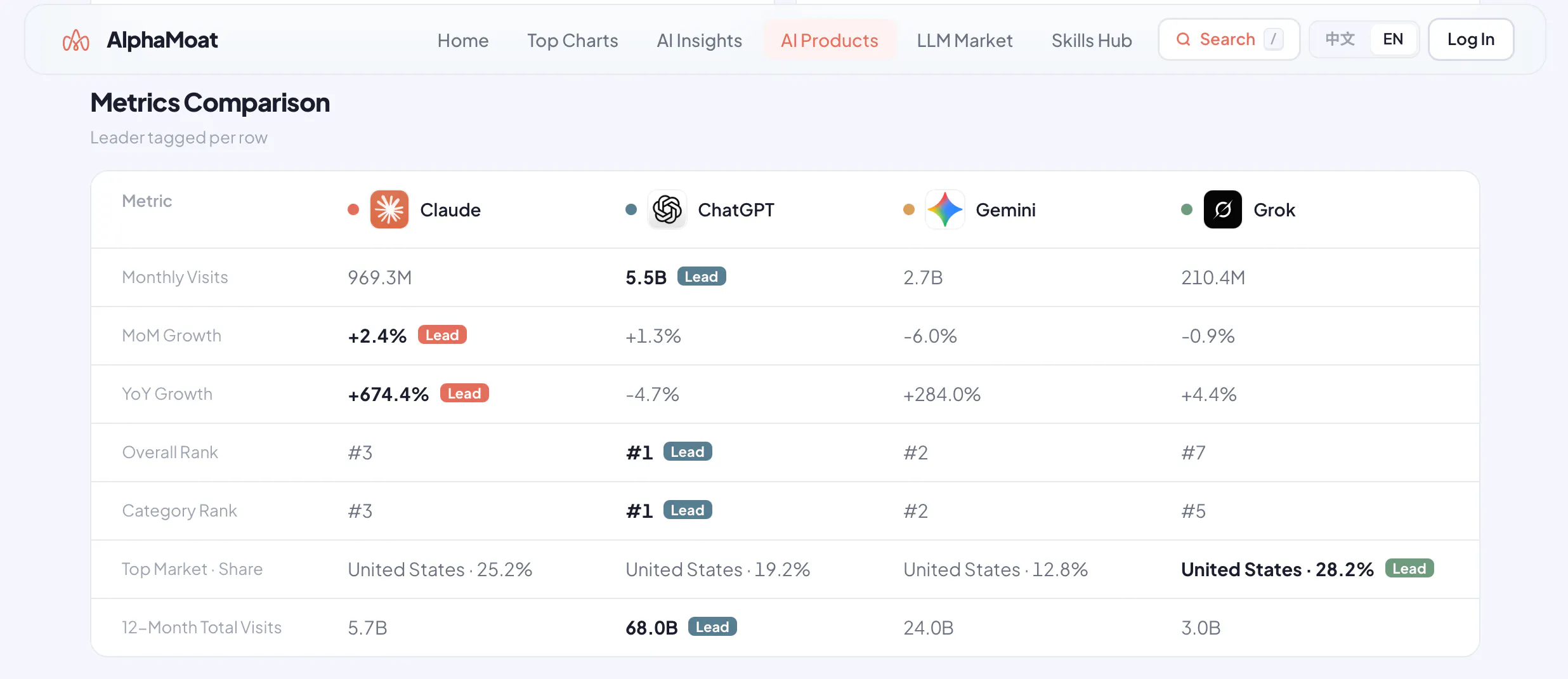
Task: Go to the Home page
Action: pyautogui.click(x=463, y=40)
